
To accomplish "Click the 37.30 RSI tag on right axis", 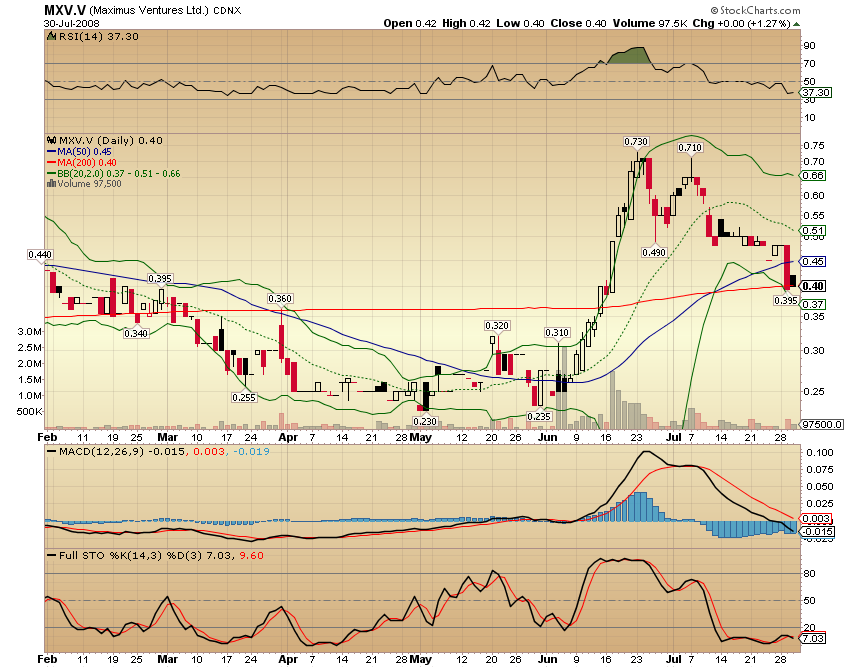I will tap(816, 93).
